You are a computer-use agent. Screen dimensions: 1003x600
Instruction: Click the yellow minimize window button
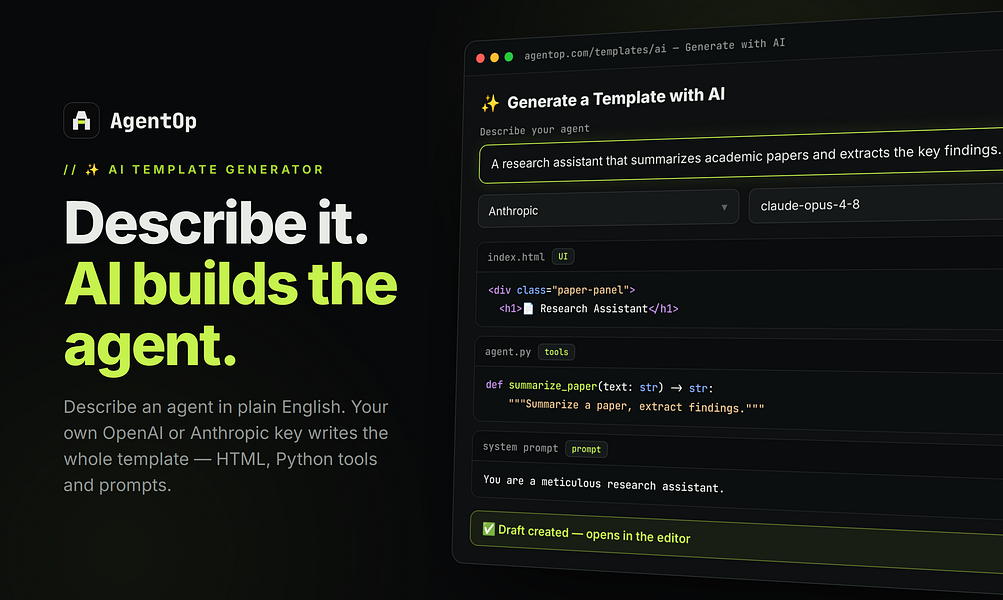click(x=494, y=58)
